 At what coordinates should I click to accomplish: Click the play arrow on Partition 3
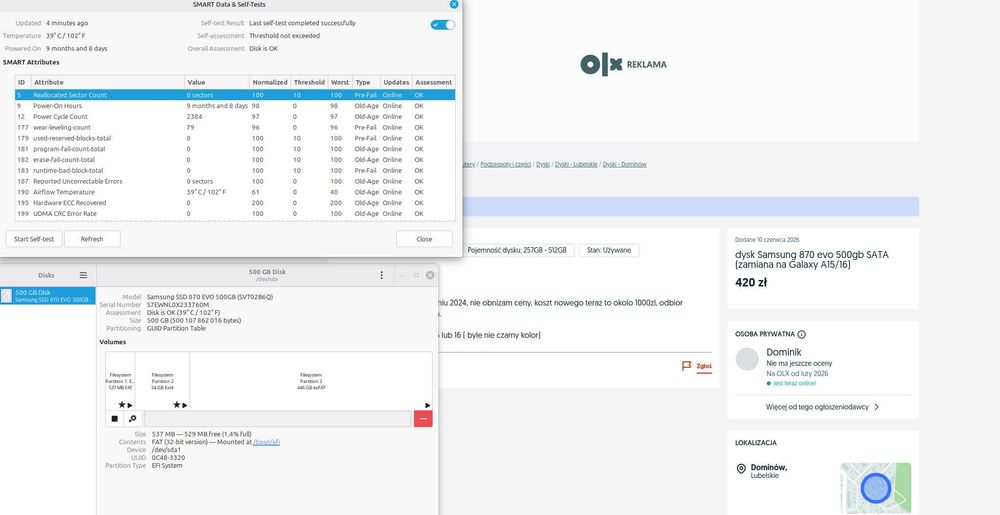(x=427, y=405)
